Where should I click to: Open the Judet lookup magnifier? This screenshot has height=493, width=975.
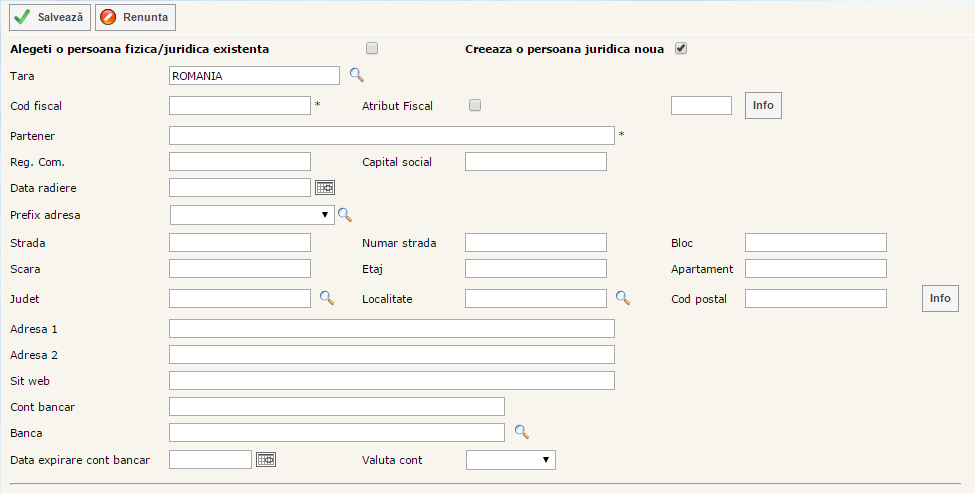pyautogui.click(x=326, y=297)
